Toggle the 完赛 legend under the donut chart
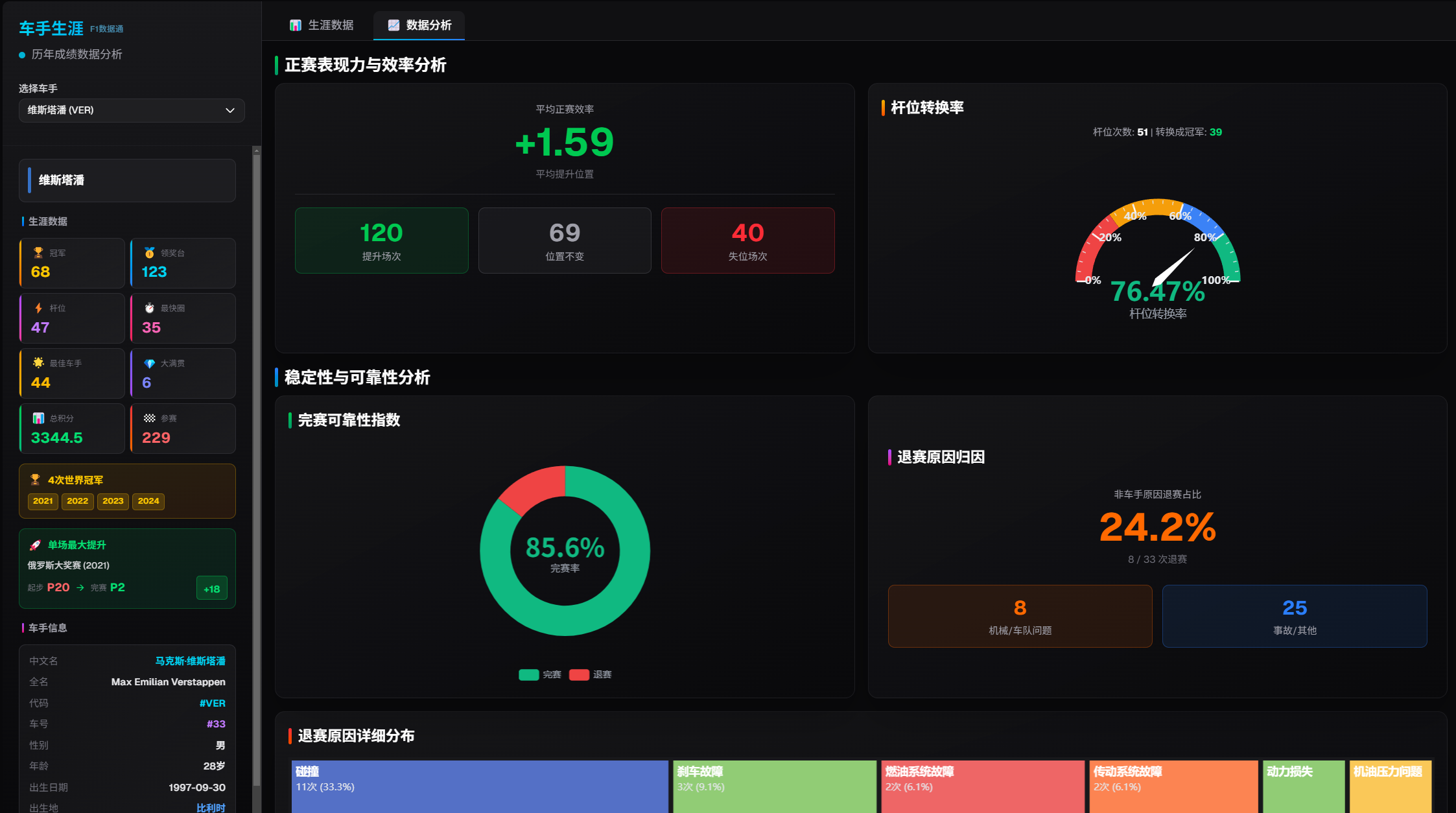This screenshot has height=813, width=1456. (540, 674)
